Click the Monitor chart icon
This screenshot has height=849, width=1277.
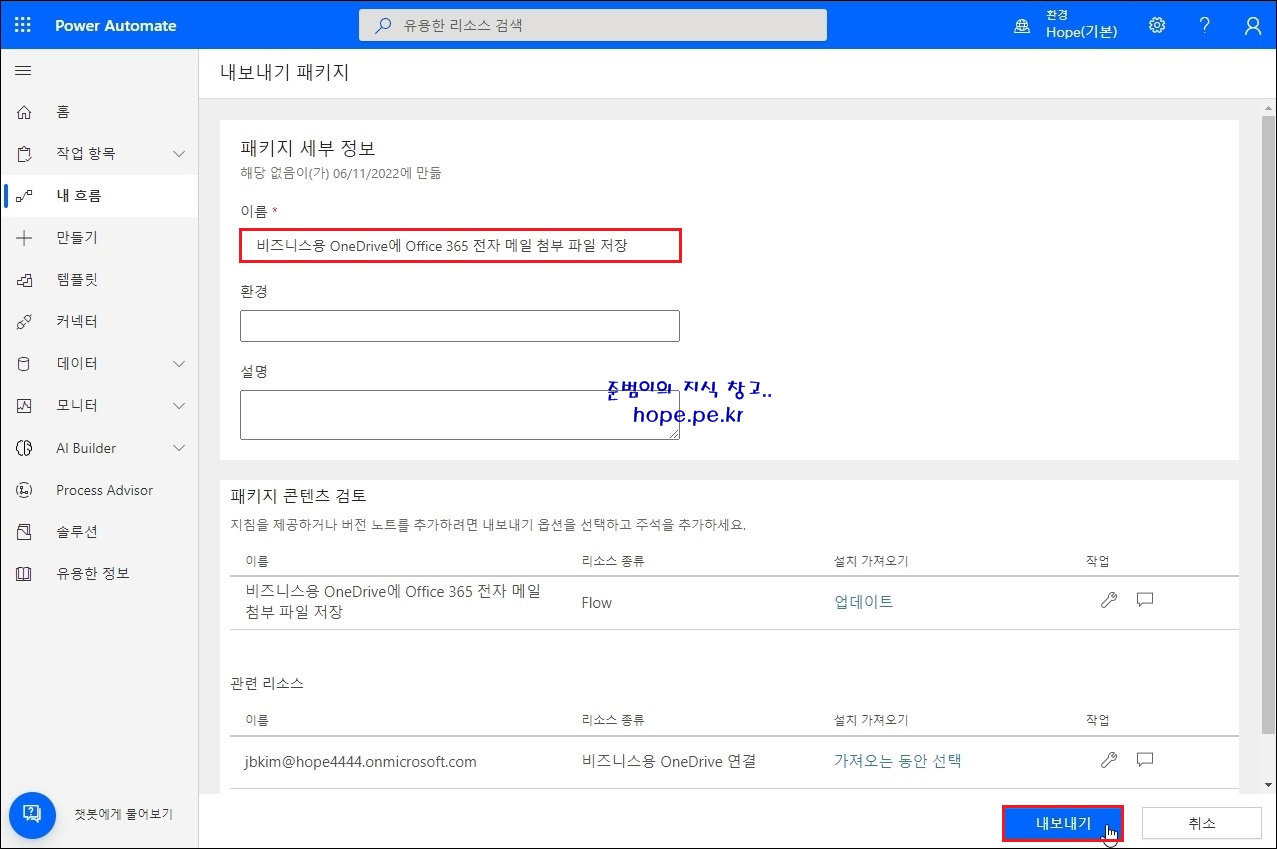24,406
